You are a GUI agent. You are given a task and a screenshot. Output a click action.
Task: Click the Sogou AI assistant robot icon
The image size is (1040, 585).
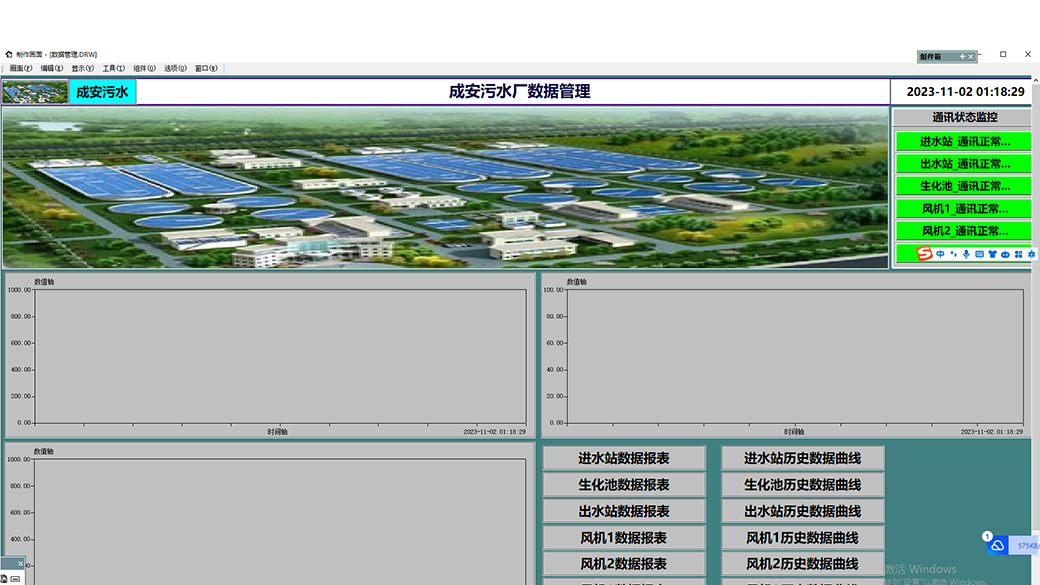1006,254
